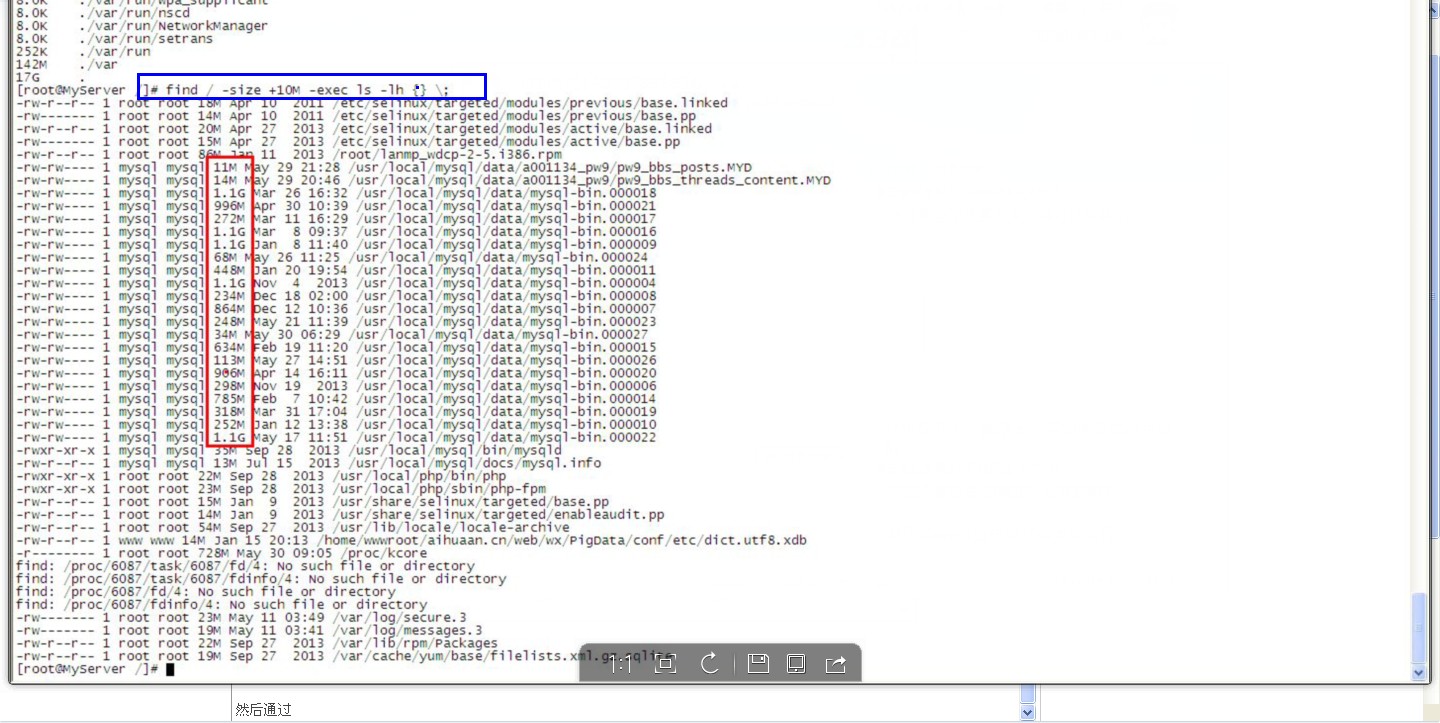Click the blue-boxed find command text
This screenshot has width=1440, height=723.
[x=310, y=89]
